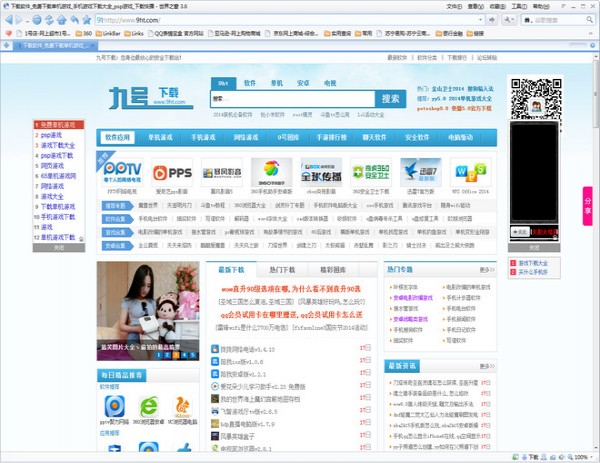The image size is (600, 463).
Task: Switch to the 热门下载 tab
Action: 282,270
